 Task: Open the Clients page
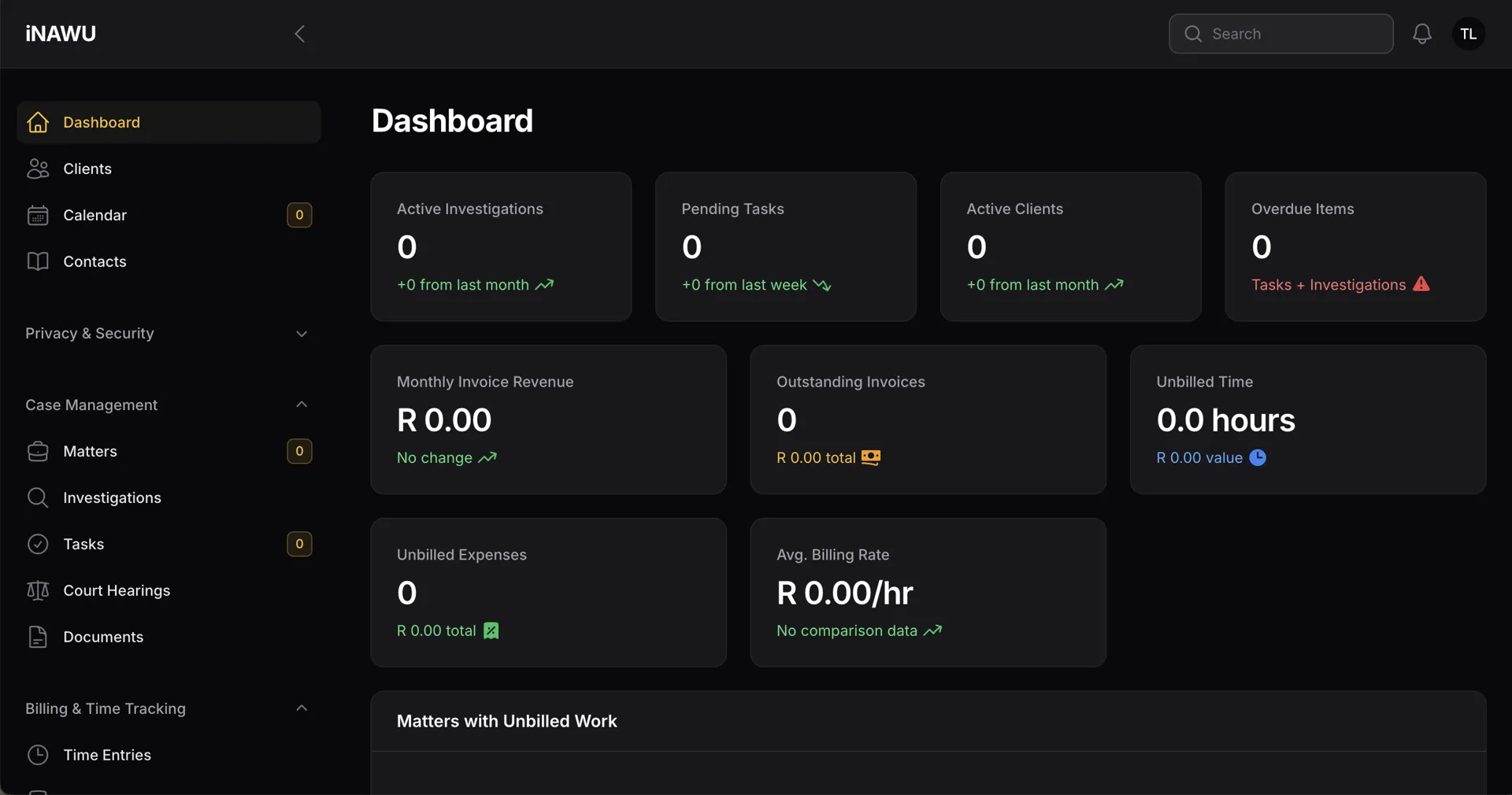[87, 168]
